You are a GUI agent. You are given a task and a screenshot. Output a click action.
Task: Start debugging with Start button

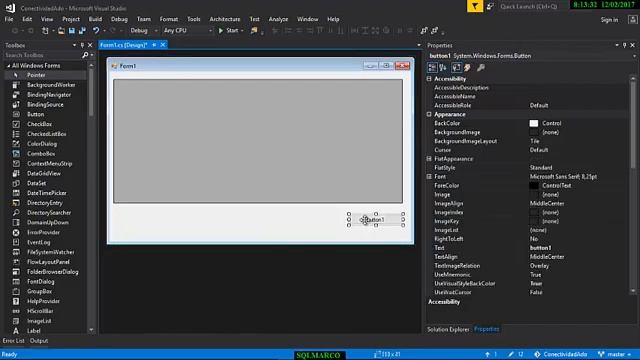pyautogui.click(x=231, y=31)
